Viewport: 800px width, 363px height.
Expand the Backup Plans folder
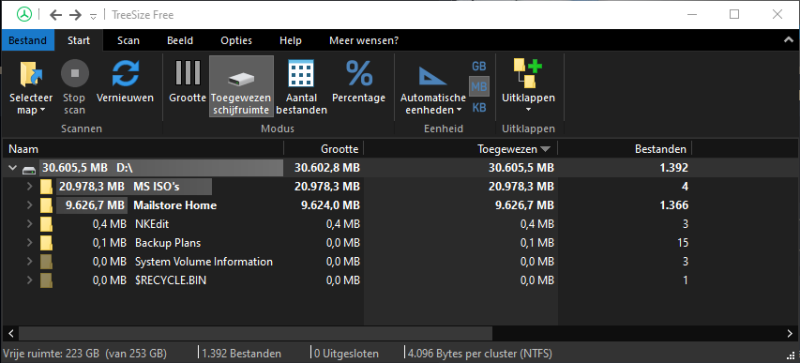(29, 243)
